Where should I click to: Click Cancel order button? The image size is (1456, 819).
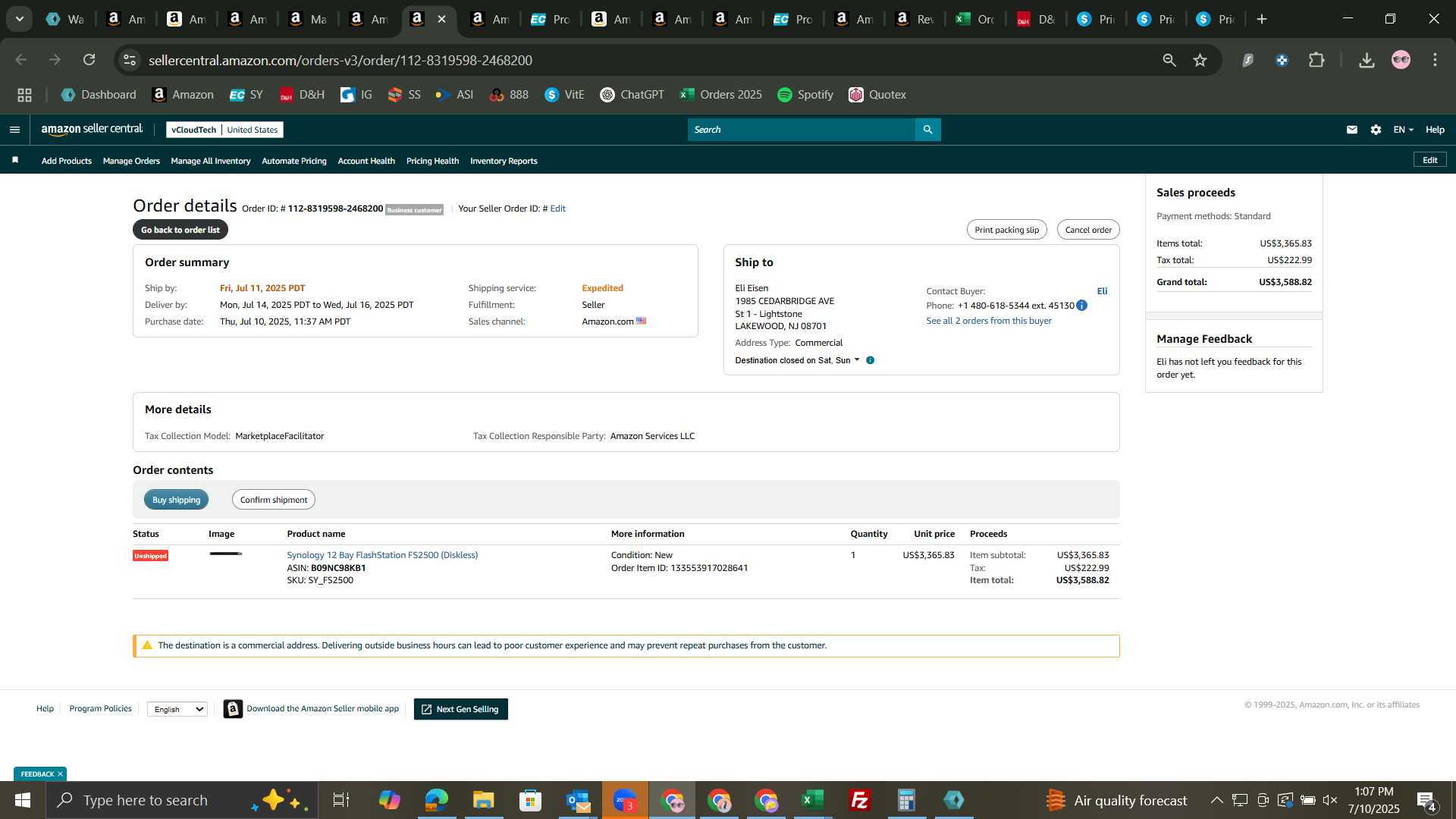1088,230
